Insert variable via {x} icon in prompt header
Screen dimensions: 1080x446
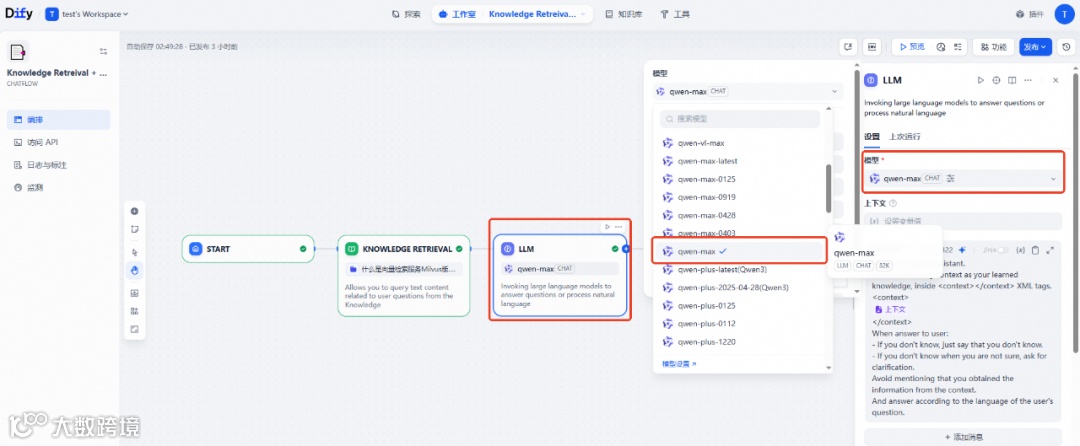1021,251
